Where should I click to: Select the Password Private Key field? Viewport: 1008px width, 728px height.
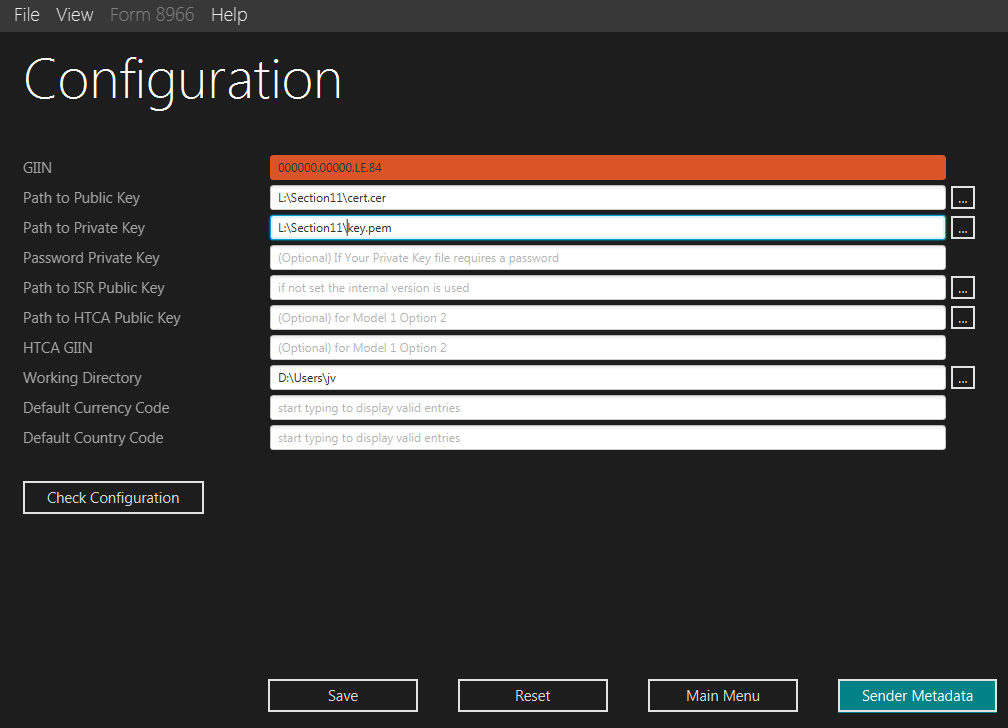point(608,258)
